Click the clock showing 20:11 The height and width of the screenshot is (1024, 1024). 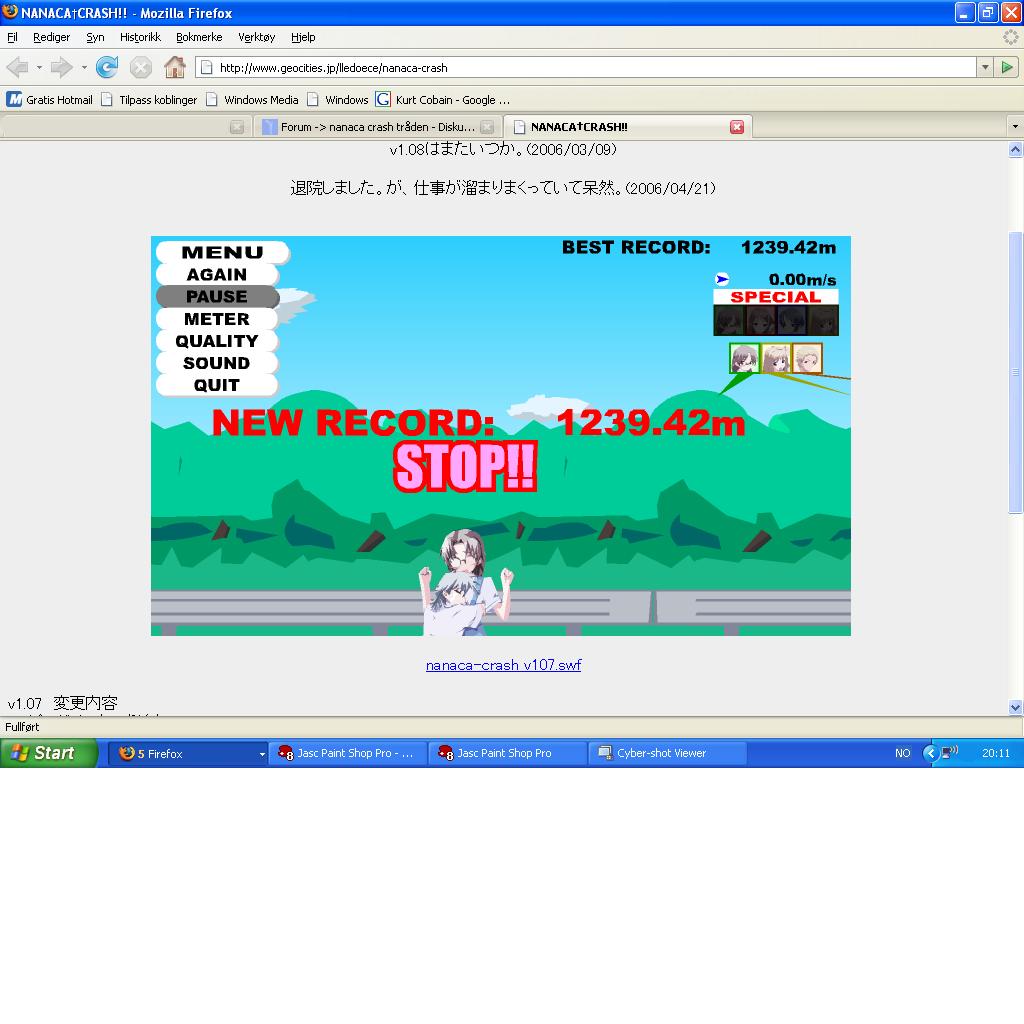pos(996,753)
